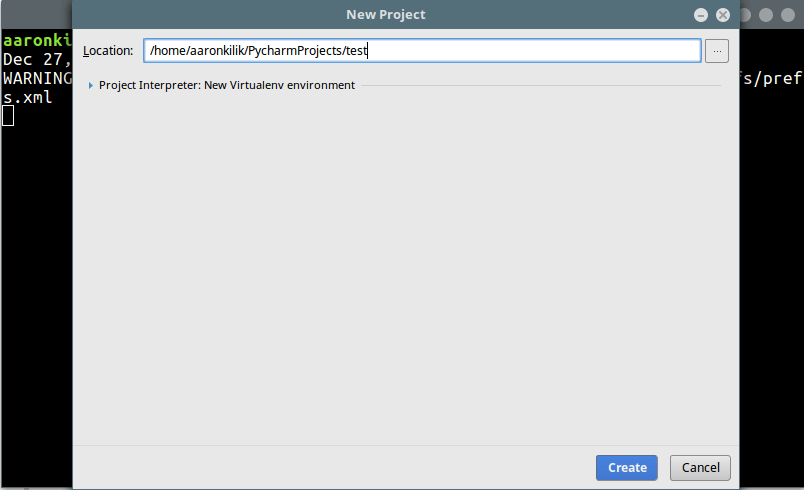Click the s.xml text in terminal
804x490 pixels.
tap(27, 97)
